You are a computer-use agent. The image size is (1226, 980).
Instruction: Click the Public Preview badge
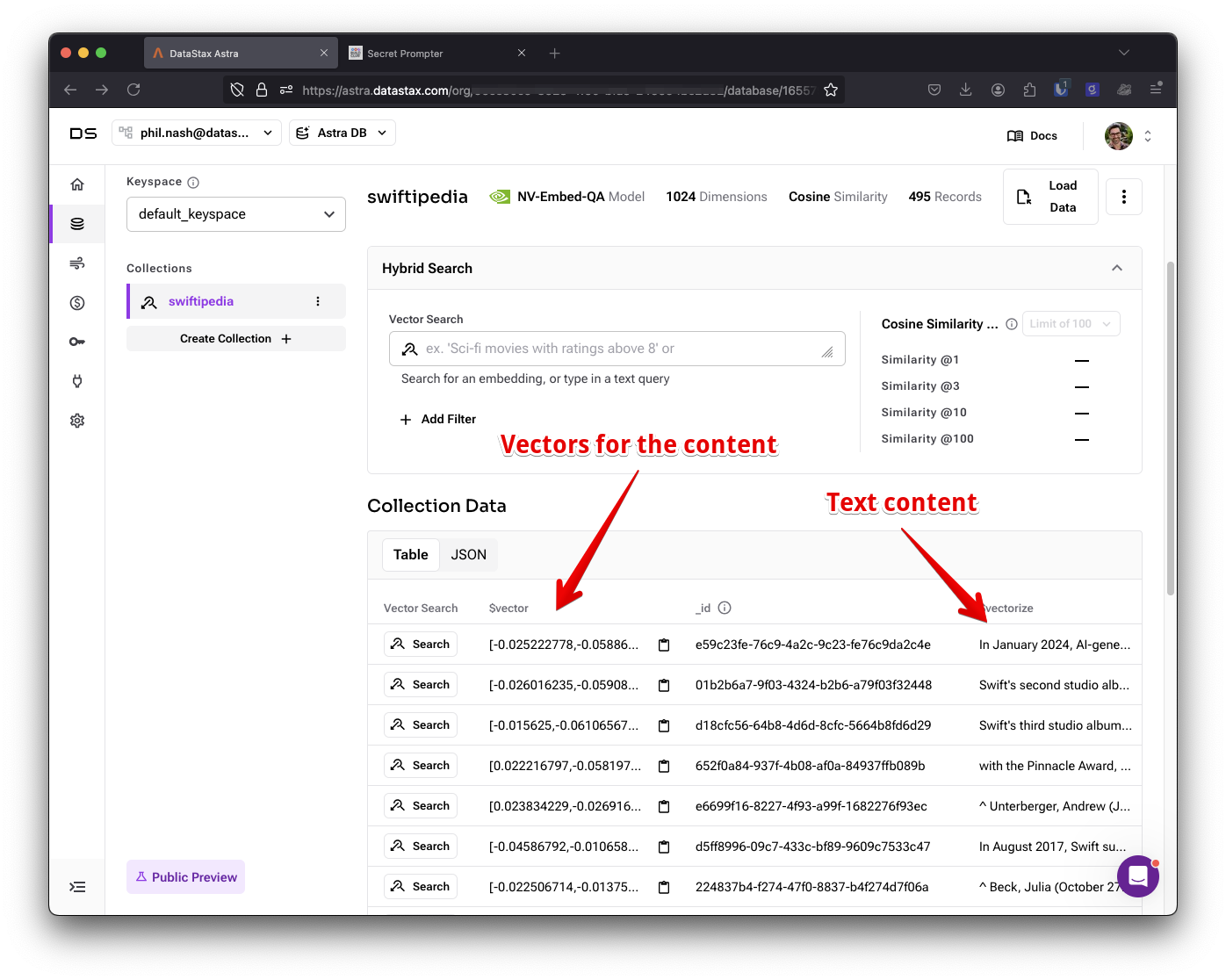[185, 877]
